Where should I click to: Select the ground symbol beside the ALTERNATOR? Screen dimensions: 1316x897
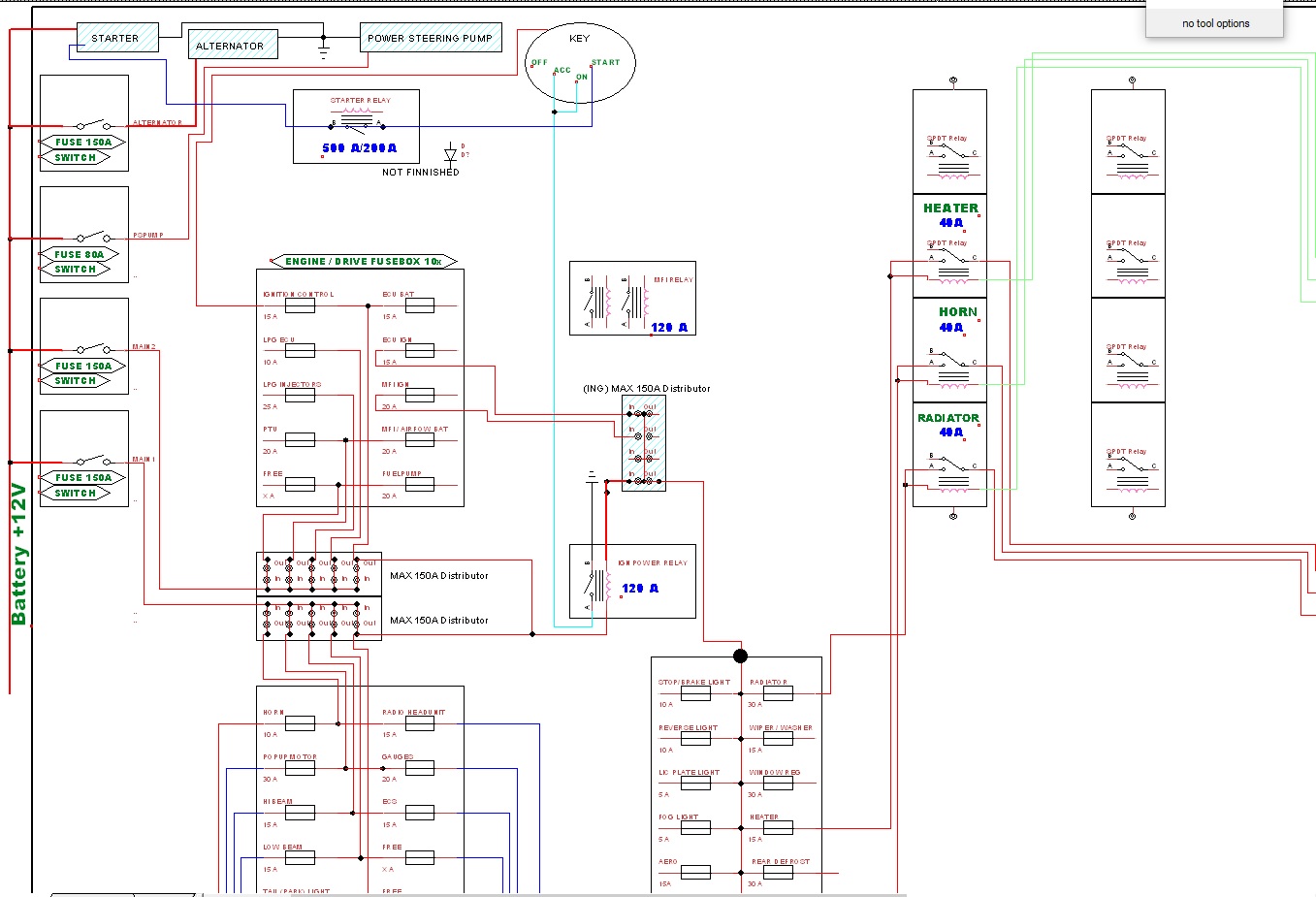click(x=324, y=47)
